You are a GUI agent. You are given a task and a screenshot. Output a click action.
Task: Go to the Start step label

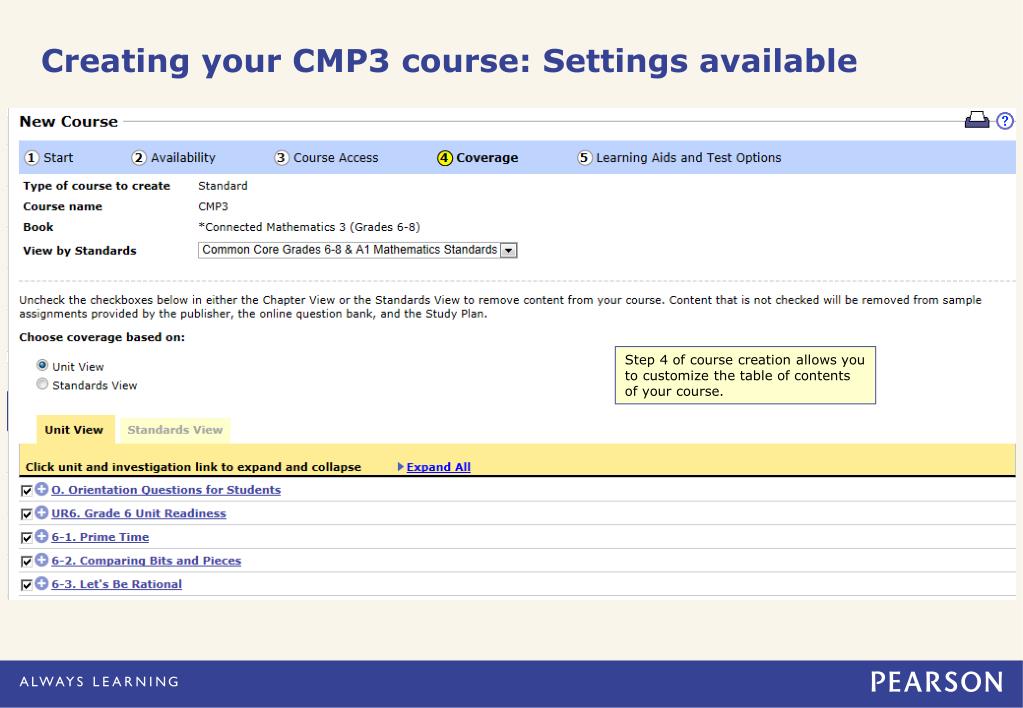[58, 158]
